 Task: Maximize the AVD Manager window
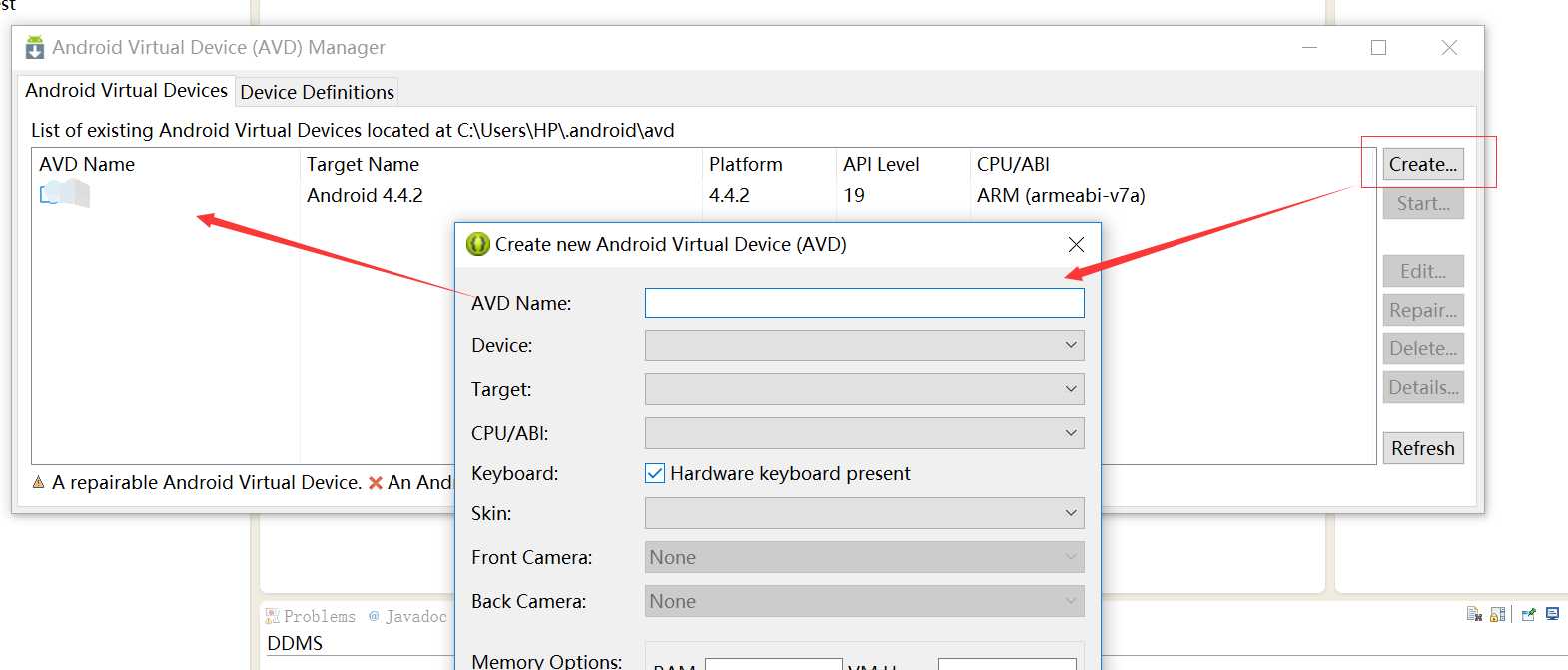point(1378,47)
